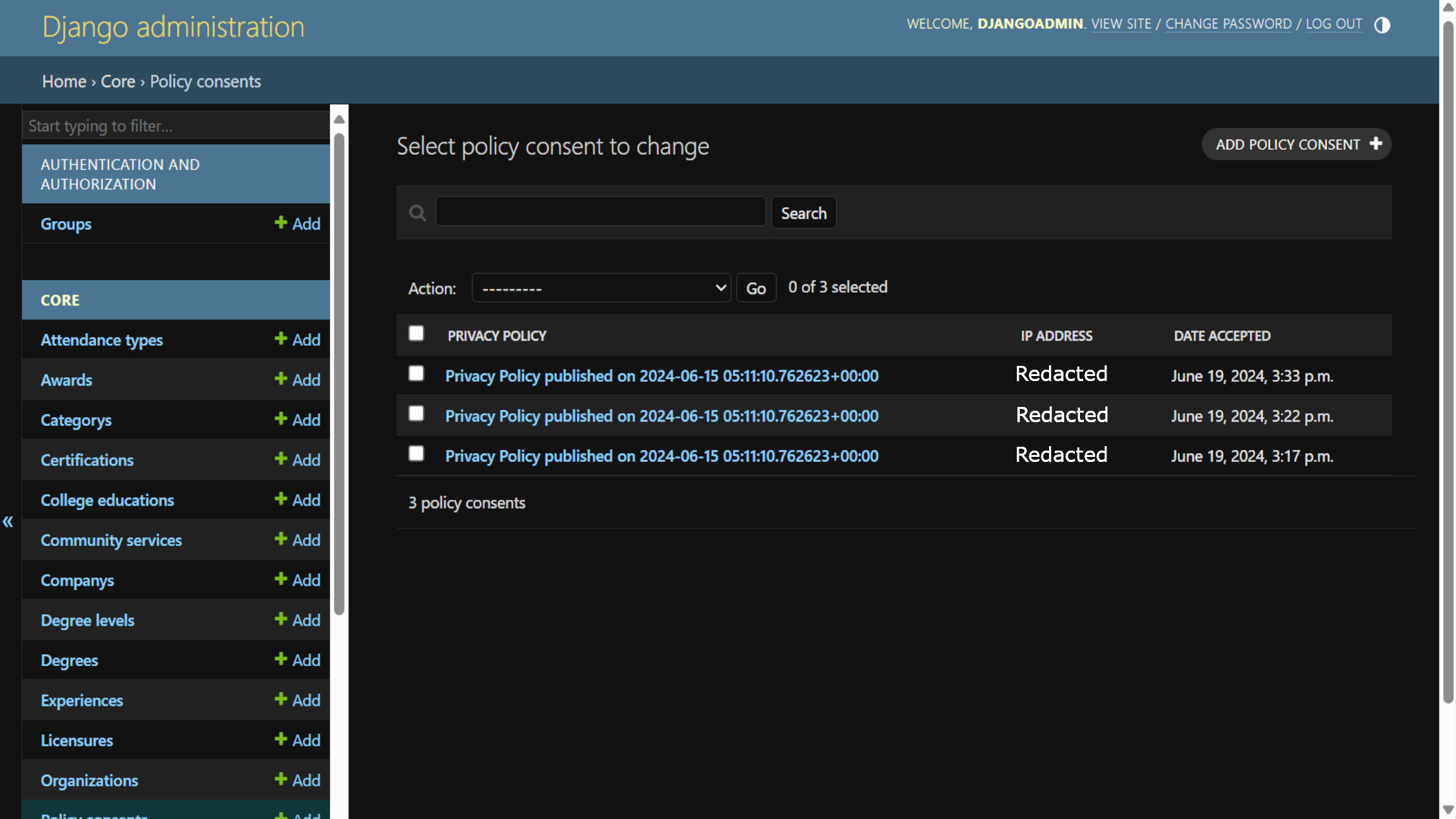Open Certifications in sidebar
The height and width of the screenshot is (819, 1456).
click(87, 460)
